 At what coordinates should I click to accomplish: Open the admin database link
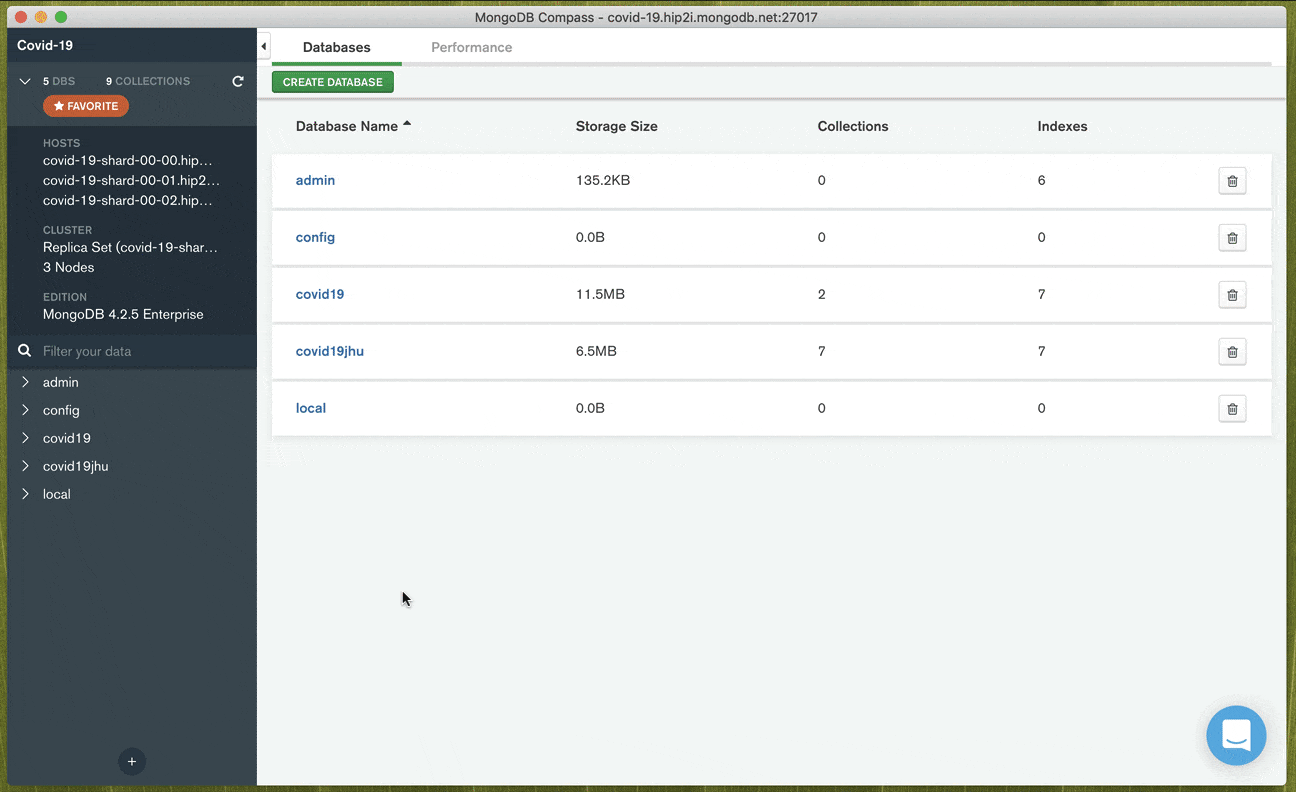click(x=315, y=181)
